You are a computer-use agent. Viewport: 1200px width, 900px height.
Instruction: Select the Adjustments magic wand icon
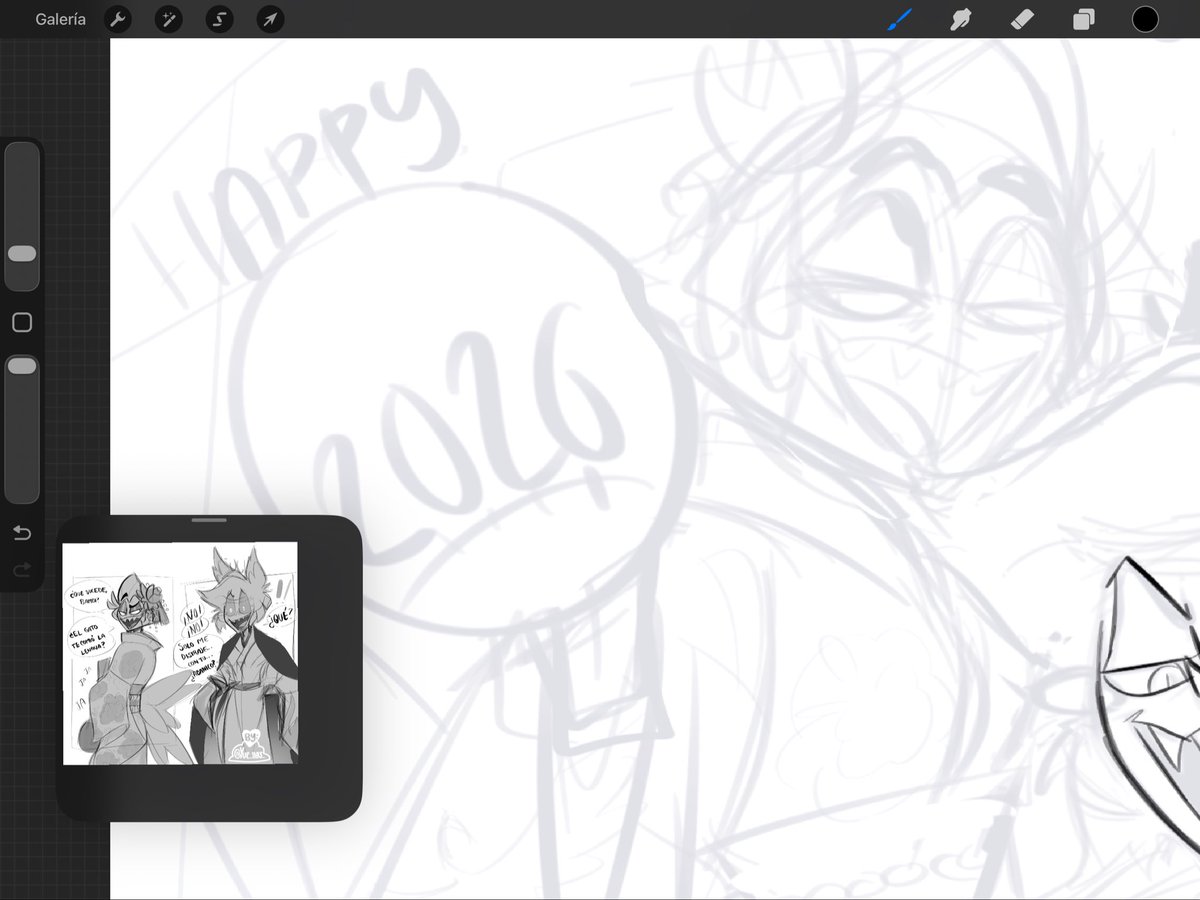coord(169,19)
